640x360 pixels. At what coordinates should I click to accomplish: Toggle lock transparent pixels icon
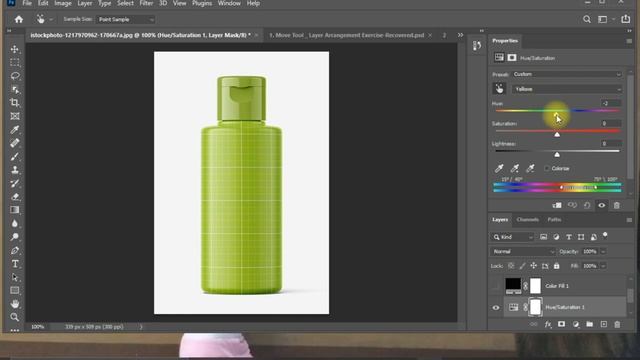coord(511,266)
